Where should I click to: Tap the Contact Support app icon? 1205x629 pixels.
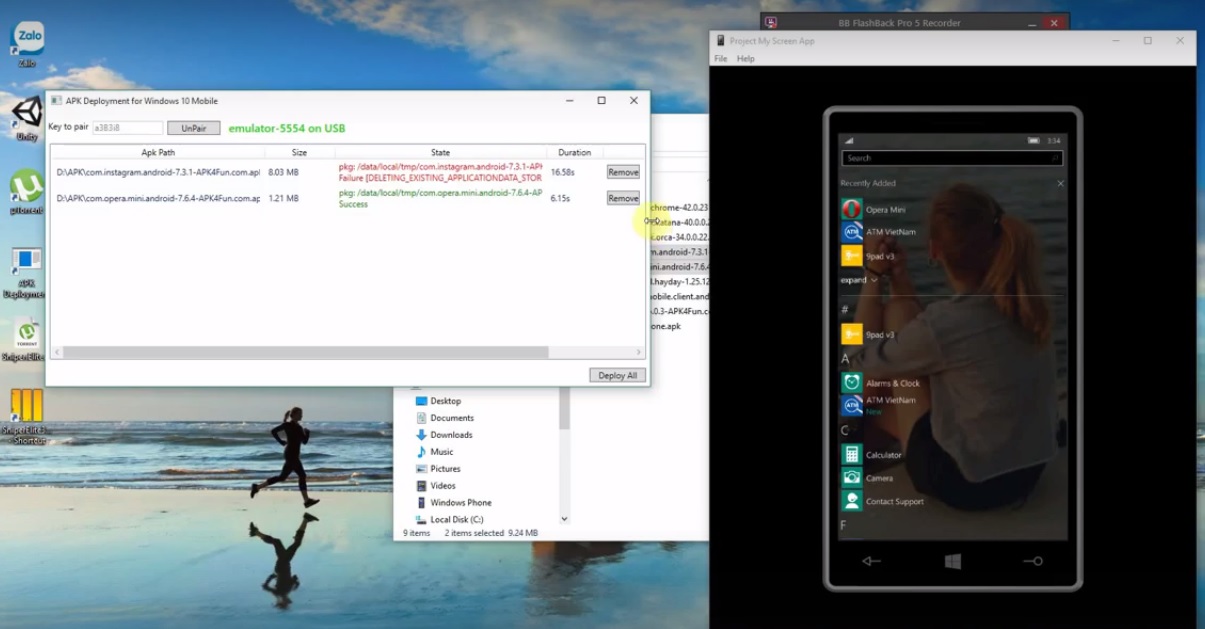(852, 501)
